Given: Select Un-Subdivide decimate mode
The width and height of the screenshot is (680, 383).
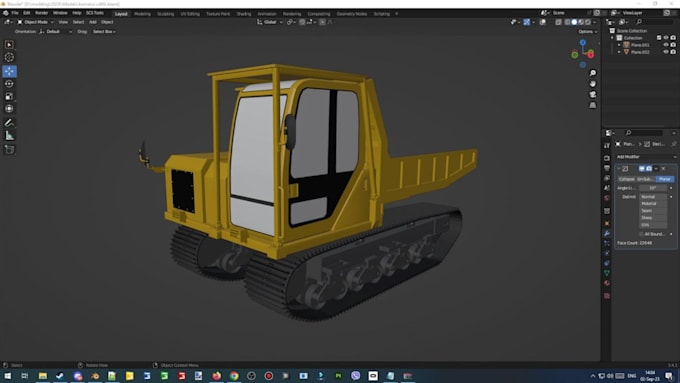Looking at the screenshot, I should pyautogui.click(x=645, y=179).
